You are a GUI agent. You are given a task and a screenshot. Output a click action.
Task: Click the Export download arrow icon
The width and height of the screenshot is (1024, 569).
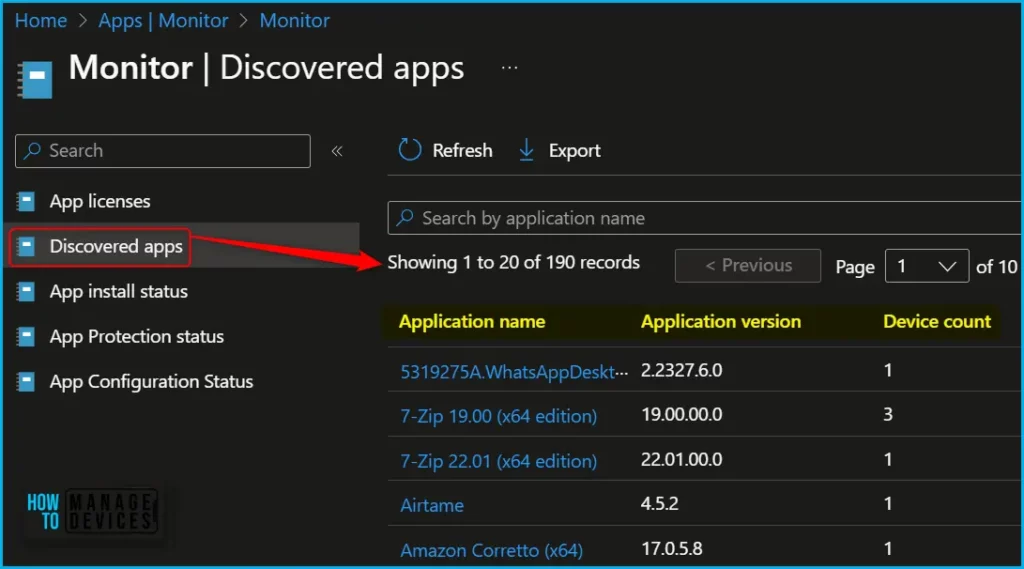pyautogui.click(x=527, y=150)
